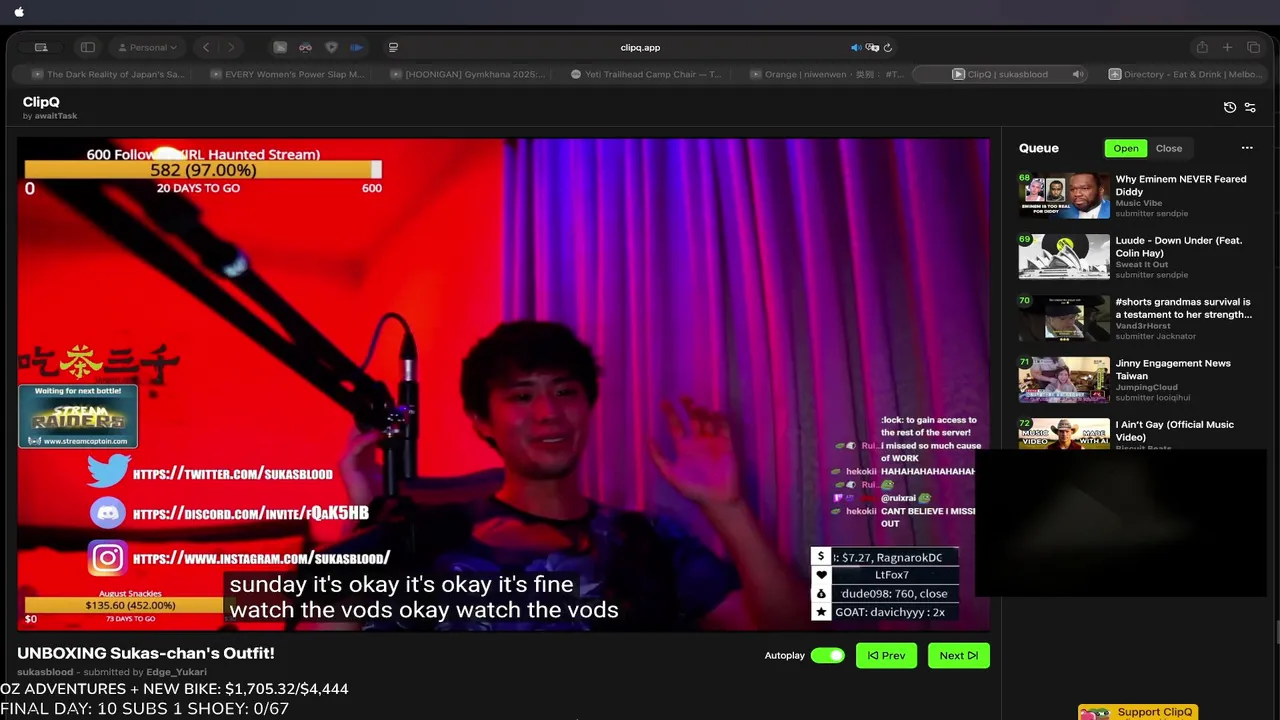Go back to the previous page
The image size is (1280, 720).
206,47
